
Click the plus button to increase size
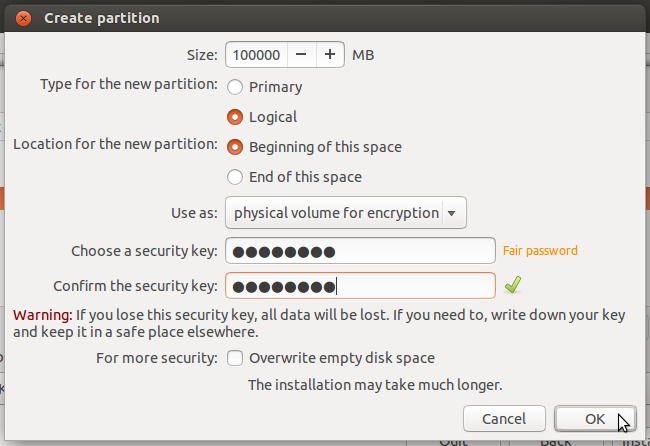[x=330, y=55]
